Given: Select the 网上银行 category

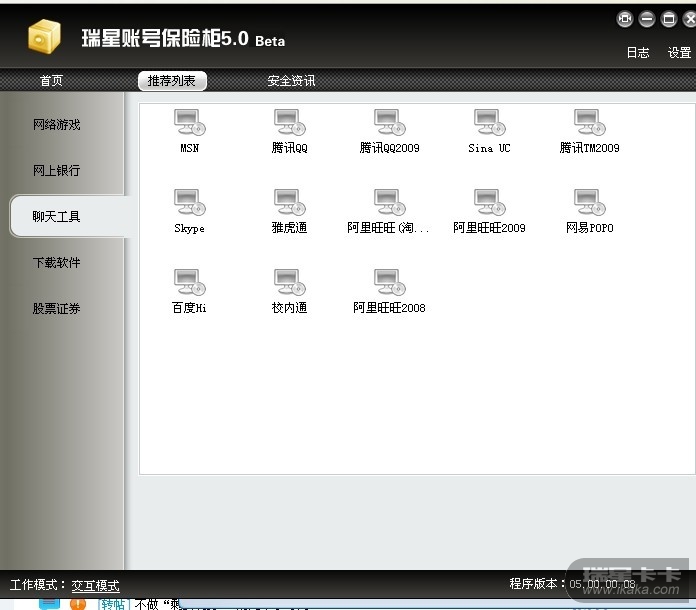Looking at the screenshot, I should (56, 170).
